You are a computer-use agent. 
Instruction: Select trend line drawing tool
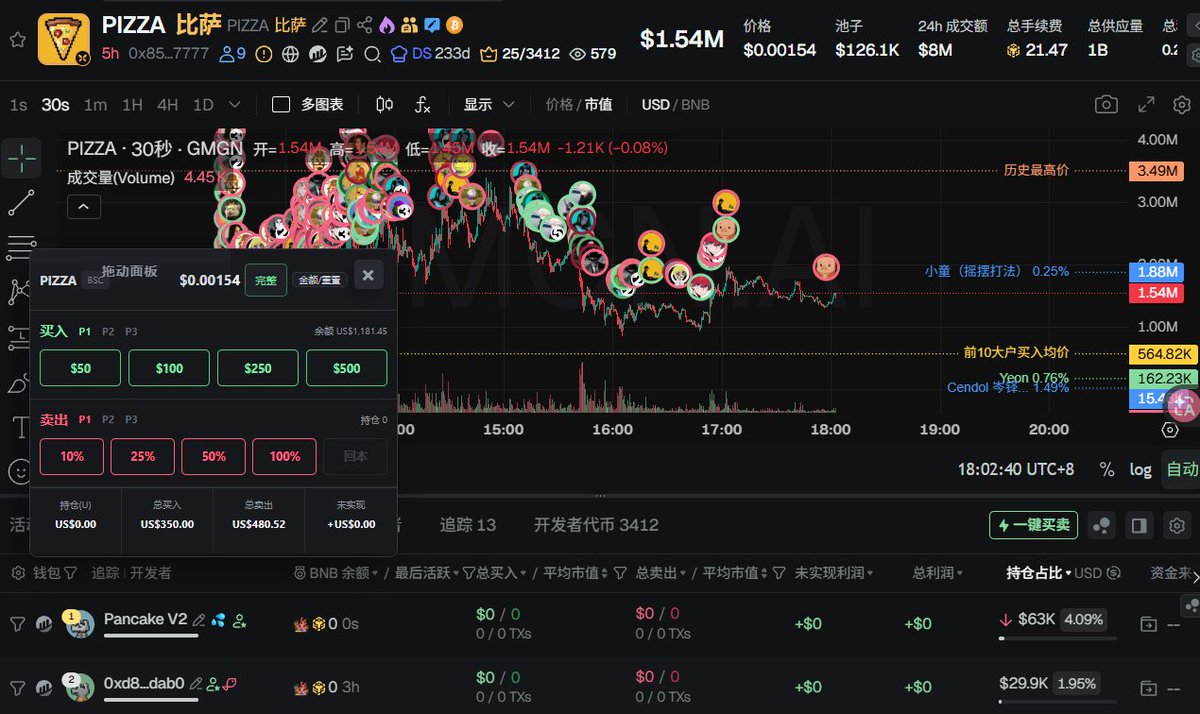pyautogui.click(x=22, y=202)
